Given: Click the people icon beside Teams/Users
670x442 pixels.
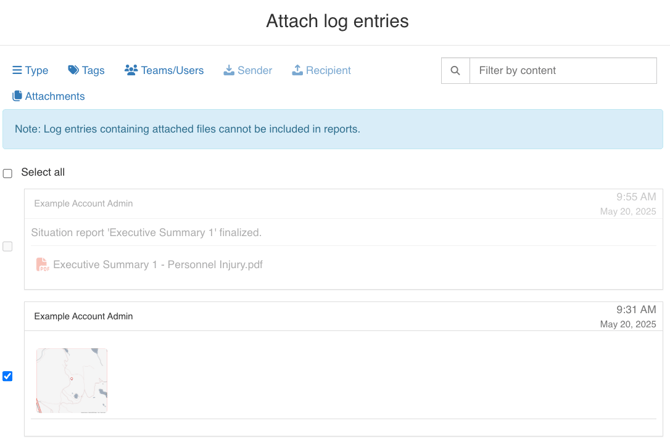Looking at the screenshot, I should (131, 71).
